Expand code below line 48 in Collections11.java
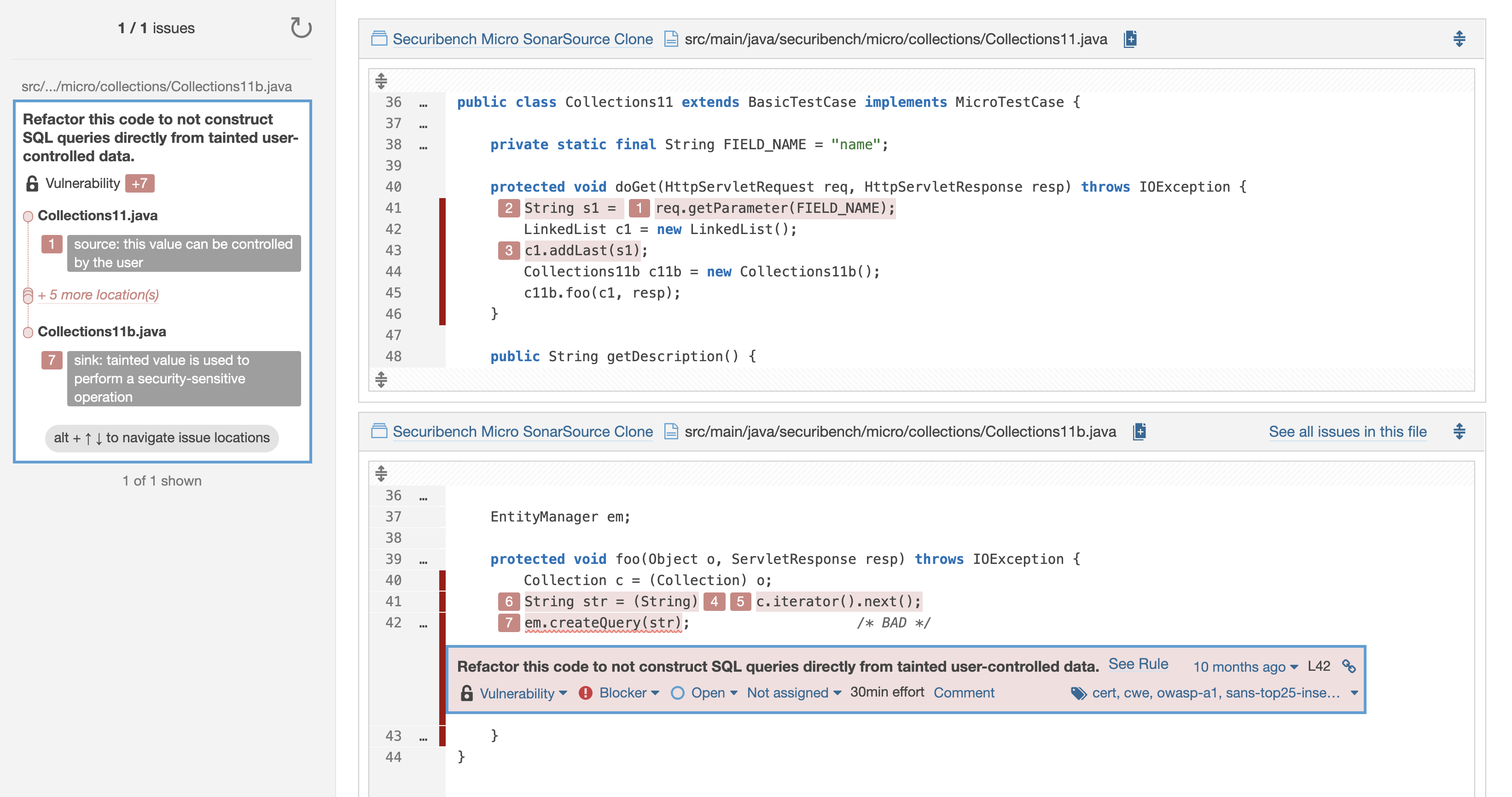This screenshot has width=1512, height=797. coord(381,380)
